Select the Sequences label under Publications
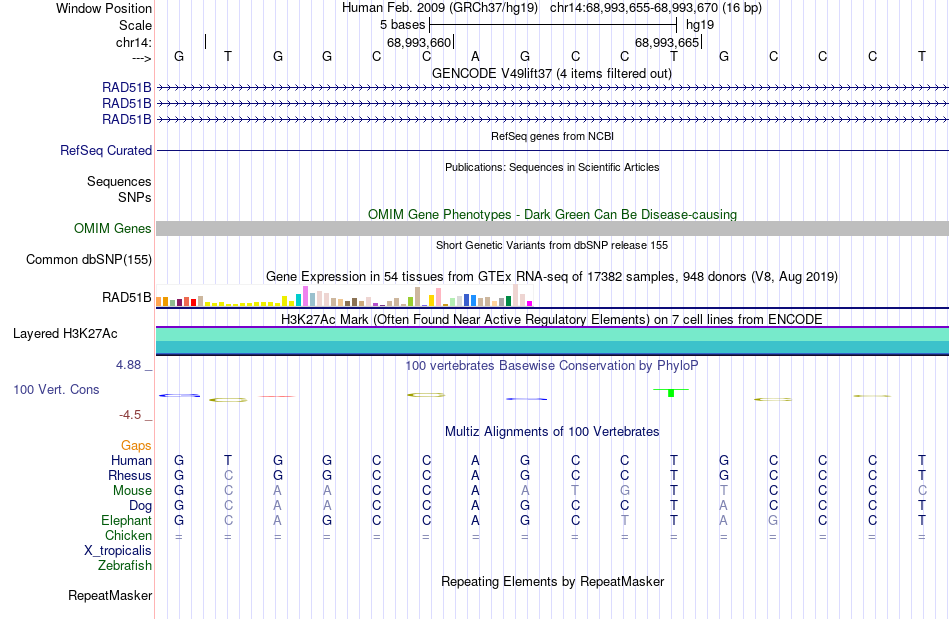Image resolution: width=950 pixels, height=619 pixels. click(x=119, y=181)
